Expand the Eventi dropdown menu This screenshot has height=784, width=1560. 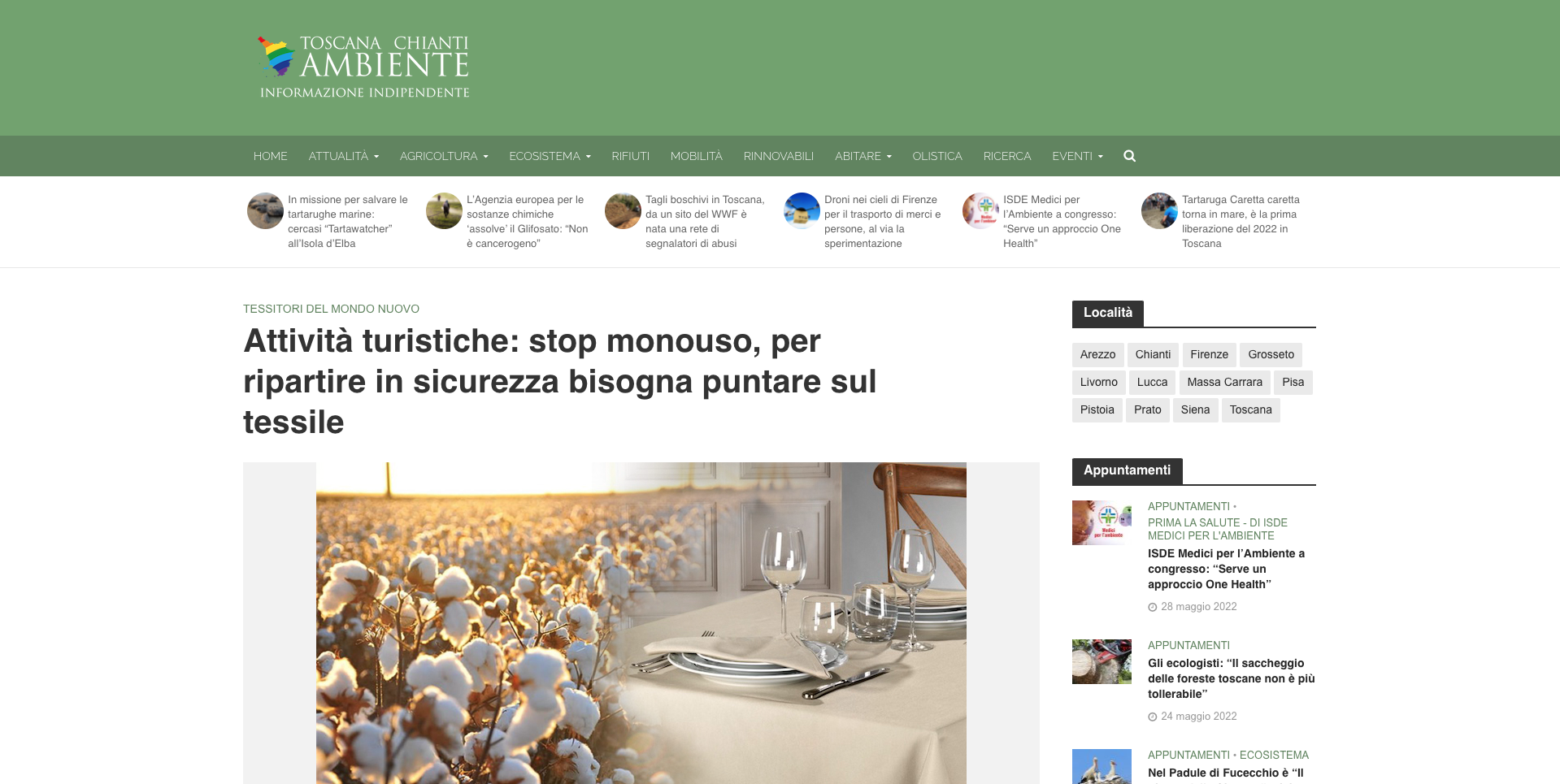(x=1077, y=156)
